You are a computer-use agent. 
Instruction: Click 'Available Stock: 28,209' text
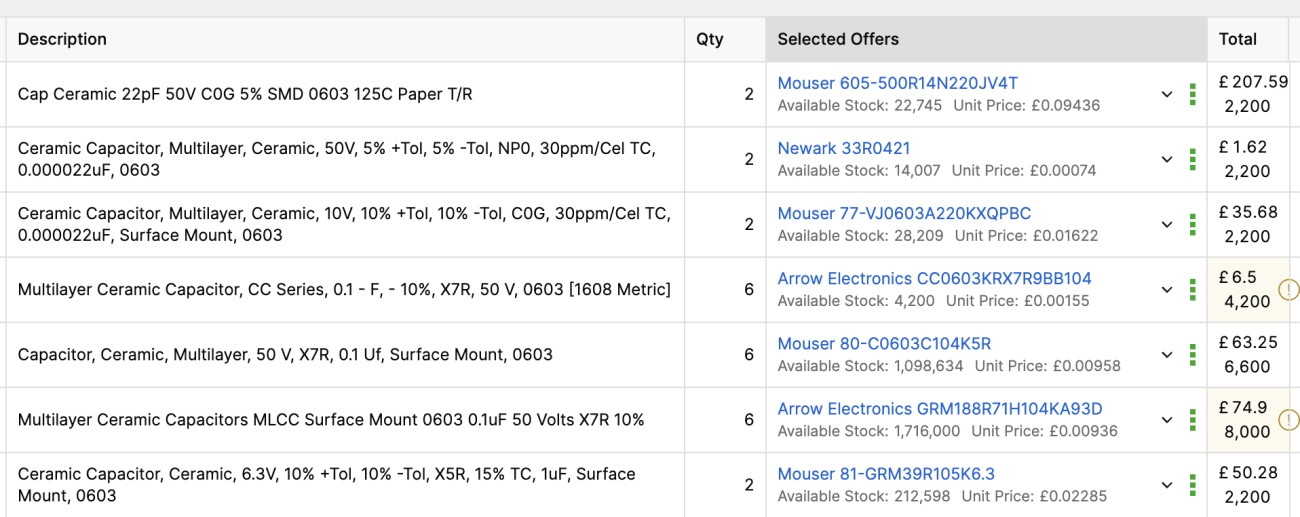(x=861, y=235)
